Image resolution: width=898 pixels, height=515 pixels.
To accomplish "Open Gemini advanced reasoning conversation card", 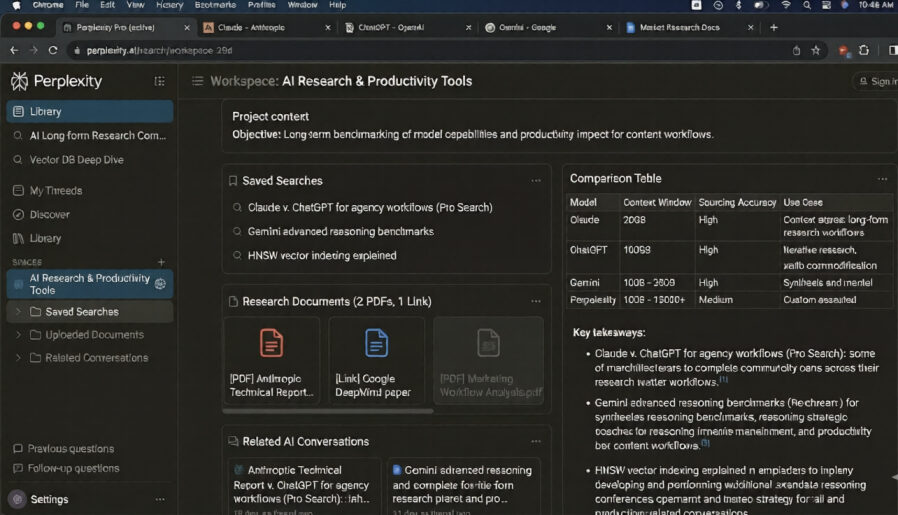I will point(463,485).
